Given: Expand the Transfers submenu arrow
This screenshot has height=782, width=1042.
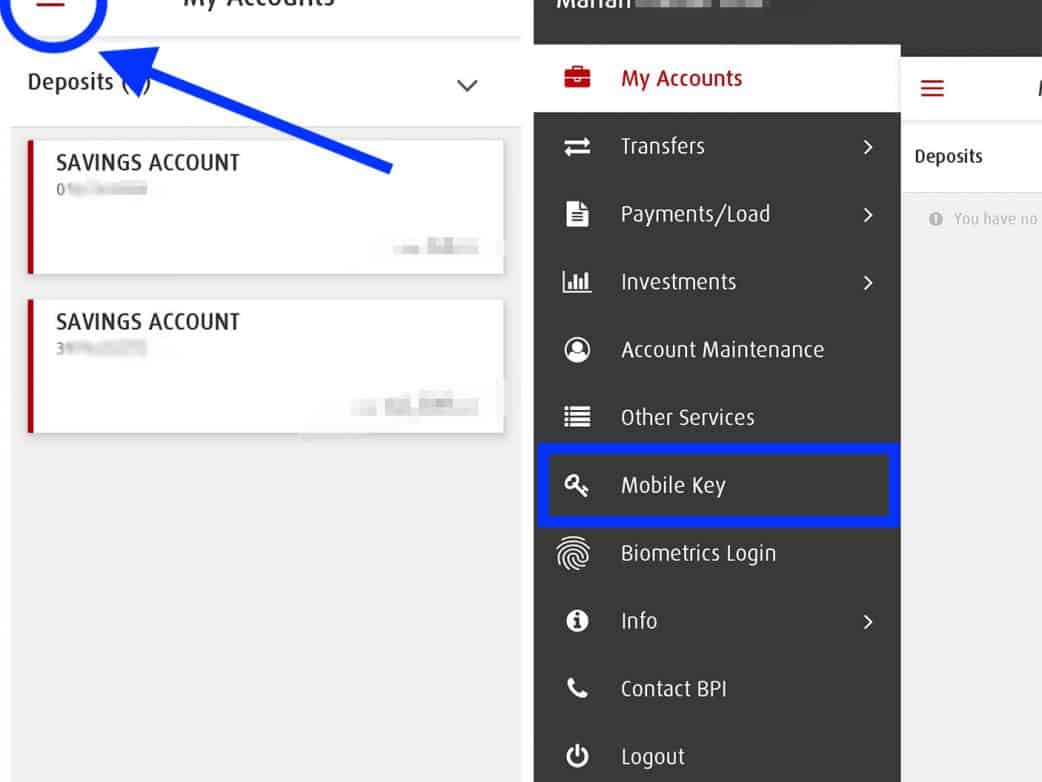Looking at the screenshot, I should coord(867,147).
